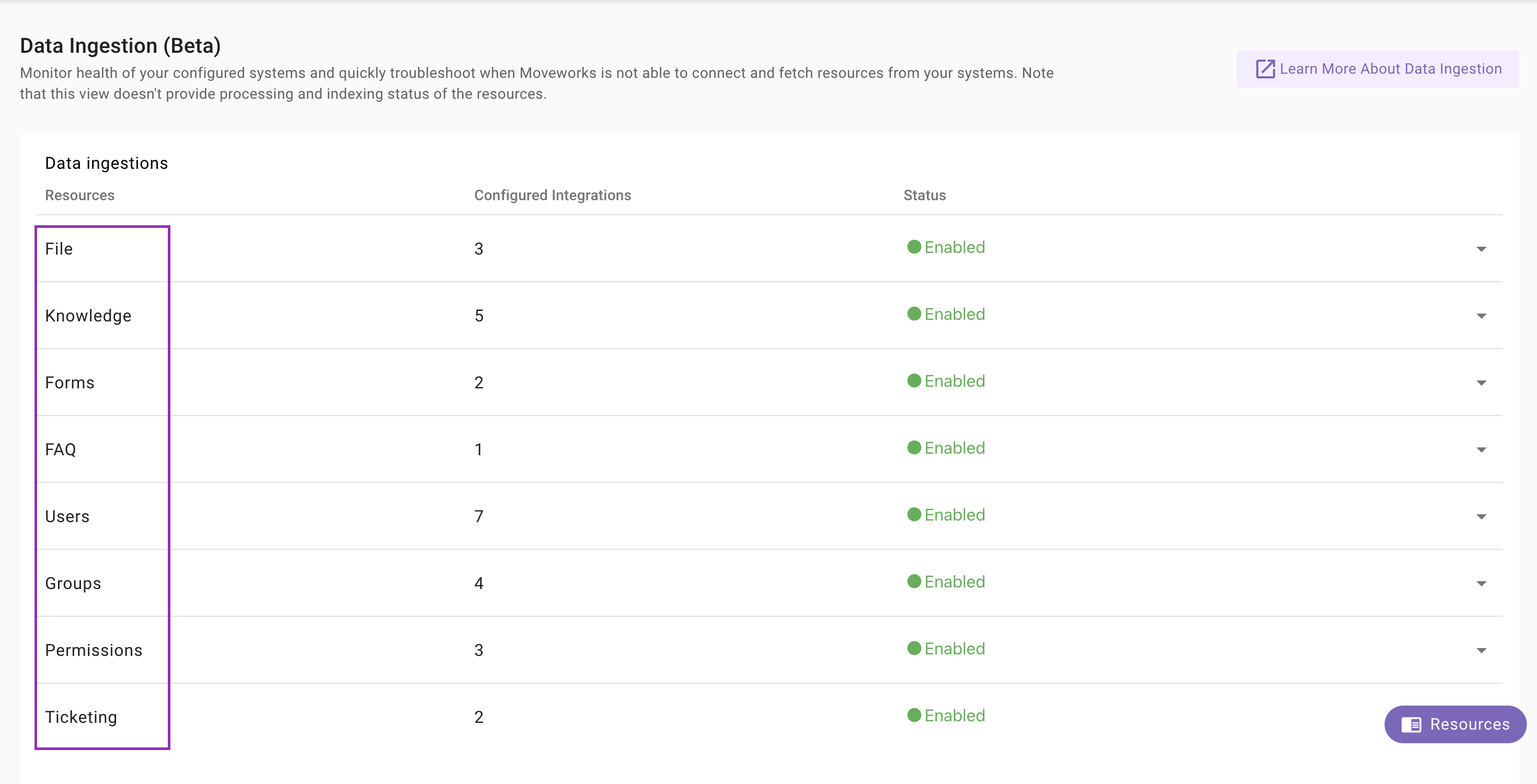Click Enabled status text in Knowledge row
This screenshot has width=1537, height=784.
[x=955, y=314]
